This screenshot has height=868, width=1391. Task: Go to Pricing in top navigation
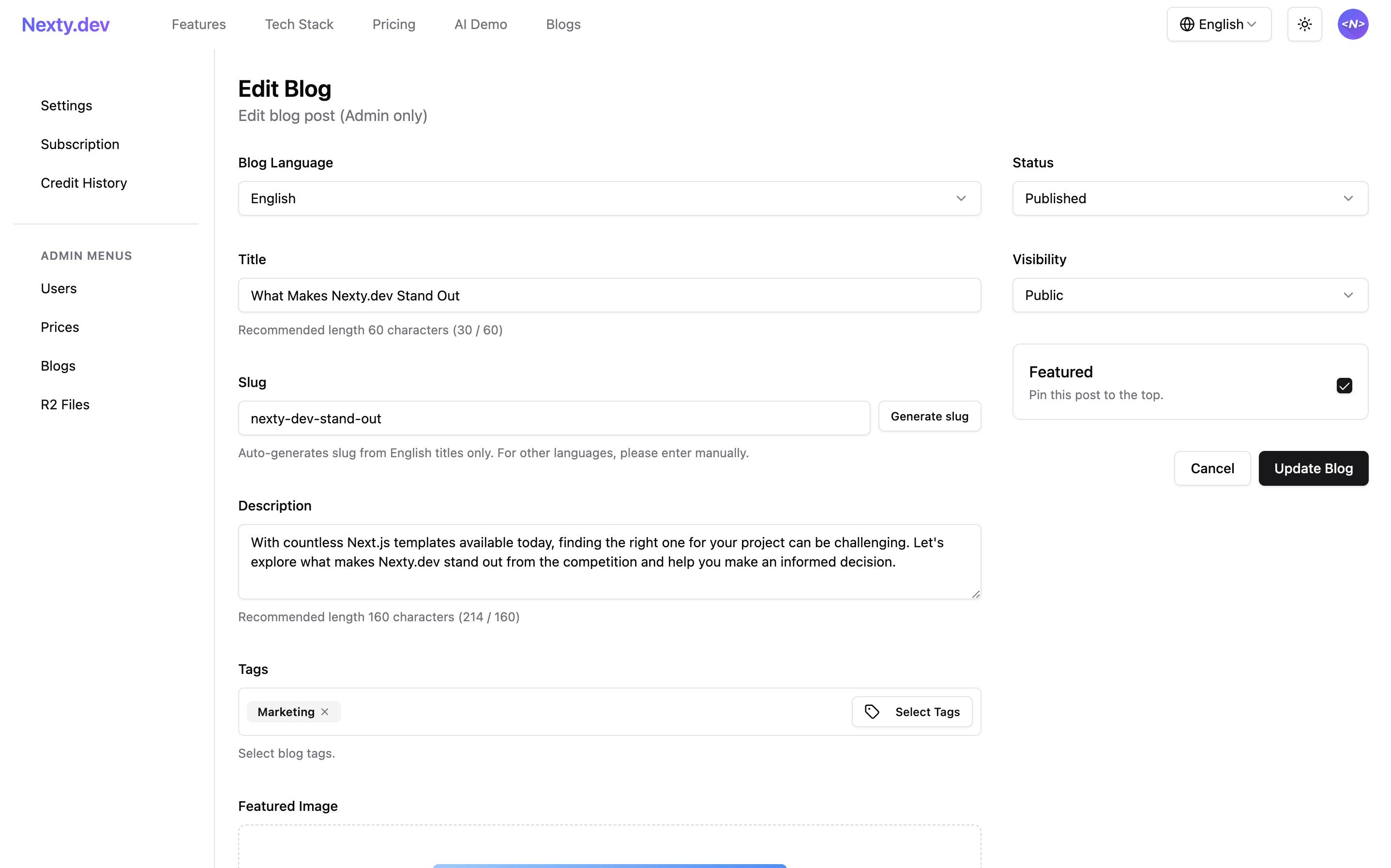[393, 24]
